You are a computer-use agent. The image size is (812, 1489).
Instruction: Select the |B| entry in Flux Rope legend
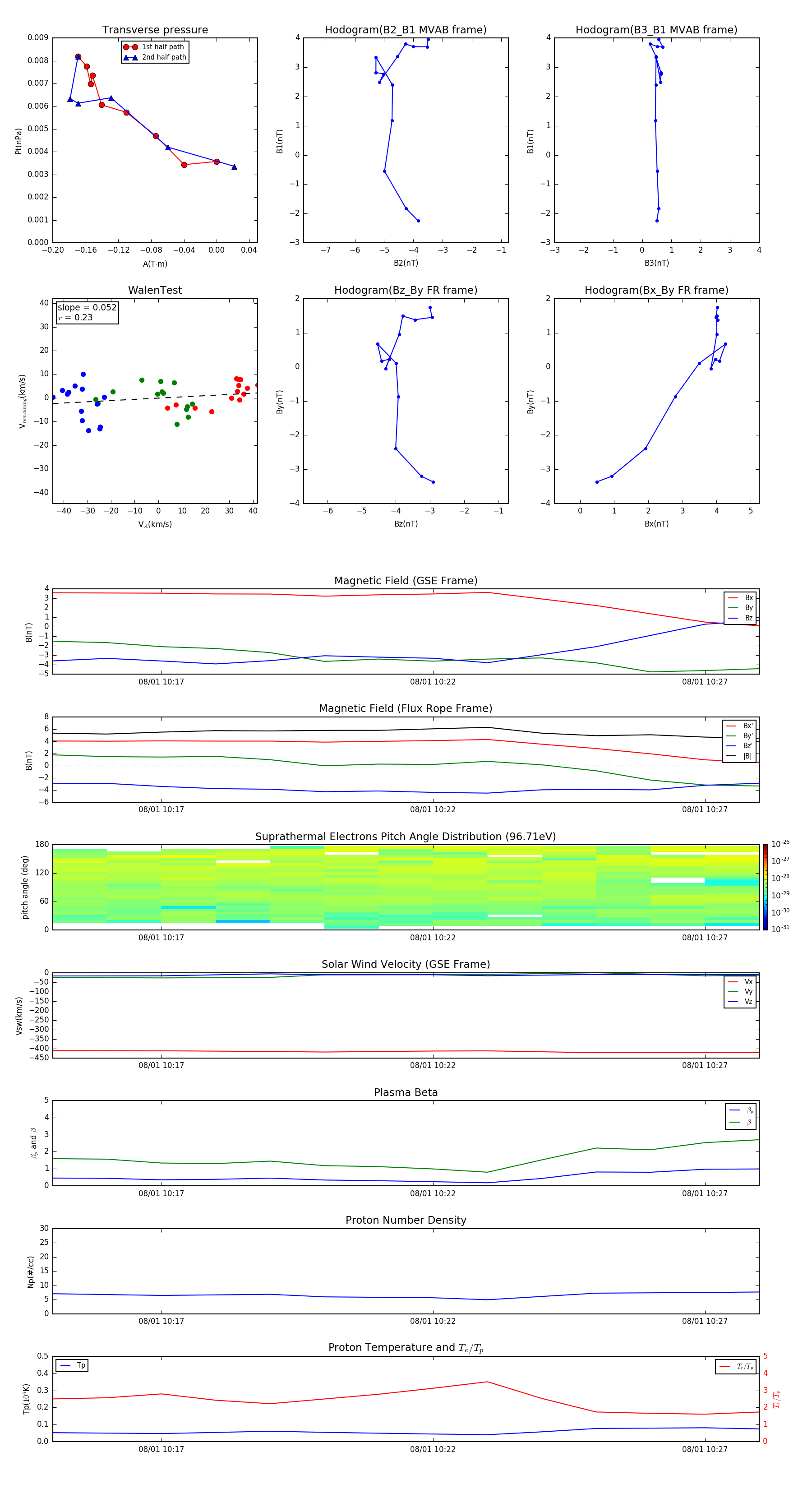point(739,756)
